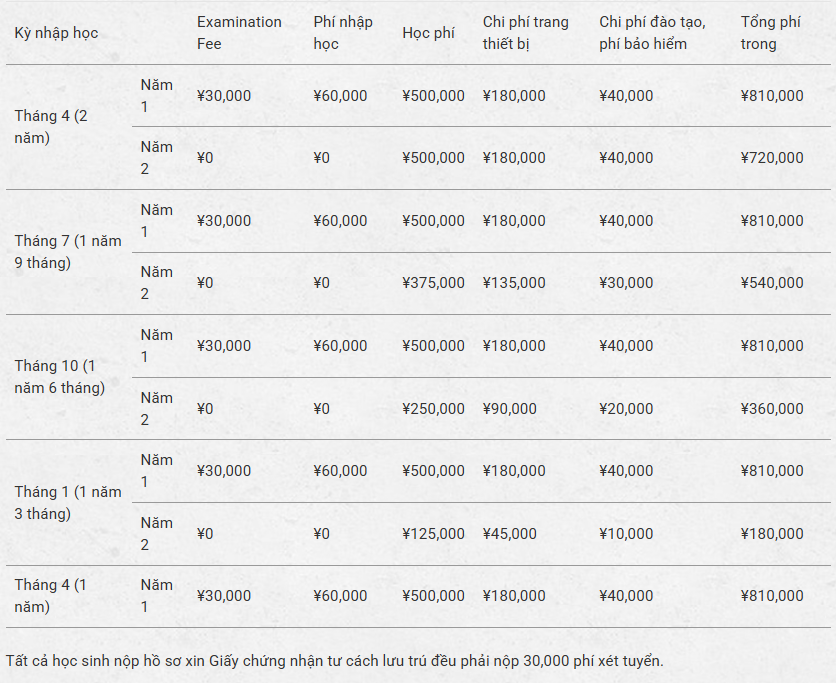Click the "Tháng 10 (1 năm 6 tháng)" cell

pyautogui.click(x=59, y=377)
